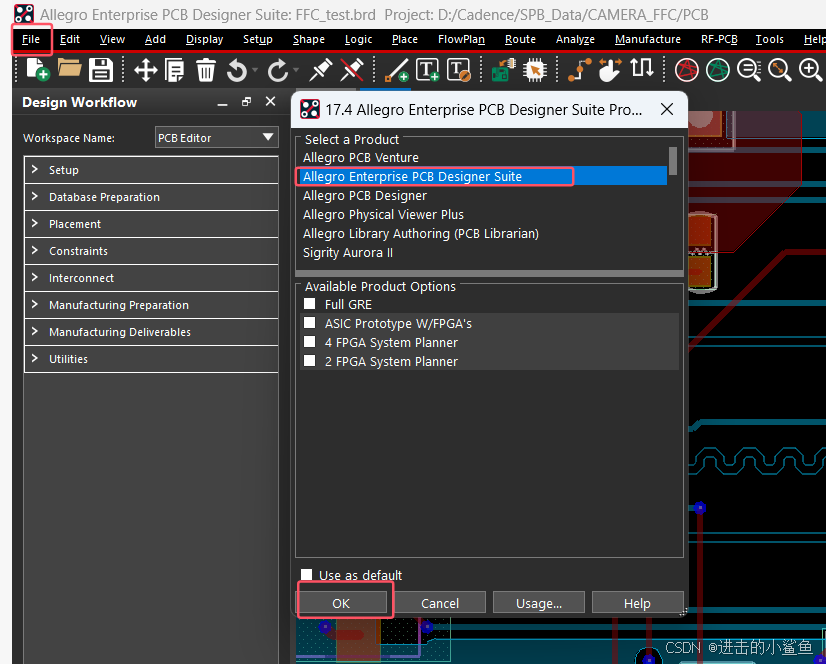Open the Edit menu
826x664 pixels.
[70, 40]
